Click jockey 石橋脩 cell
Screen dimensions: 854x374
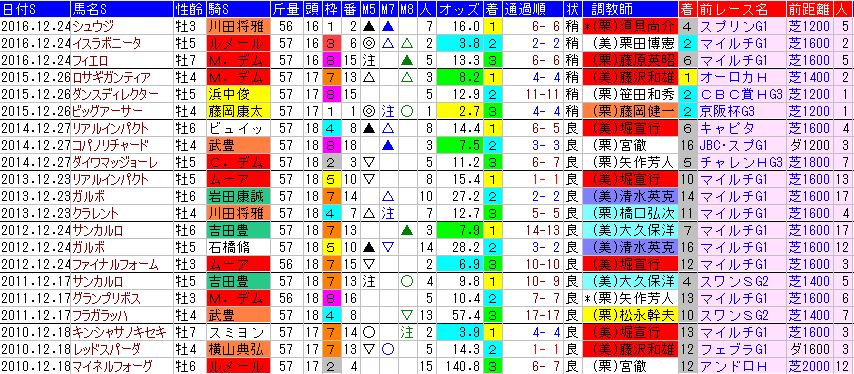click(x=238, y=246)
